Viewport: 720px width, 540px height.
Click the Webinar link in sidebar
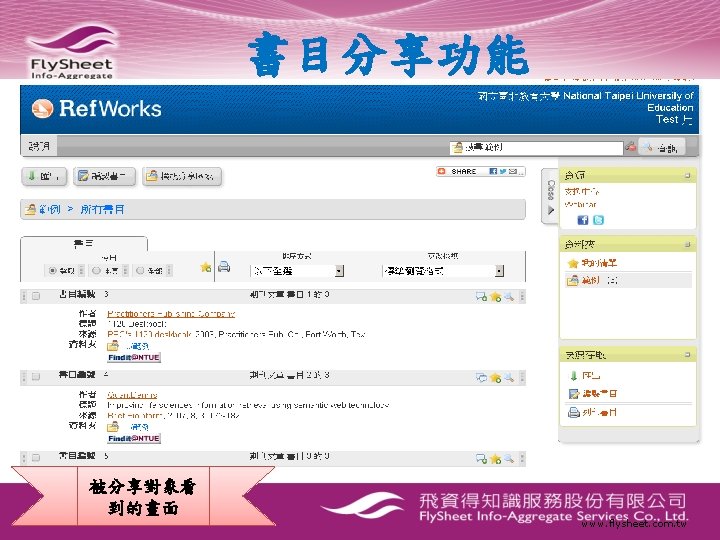tap(580, 204)
